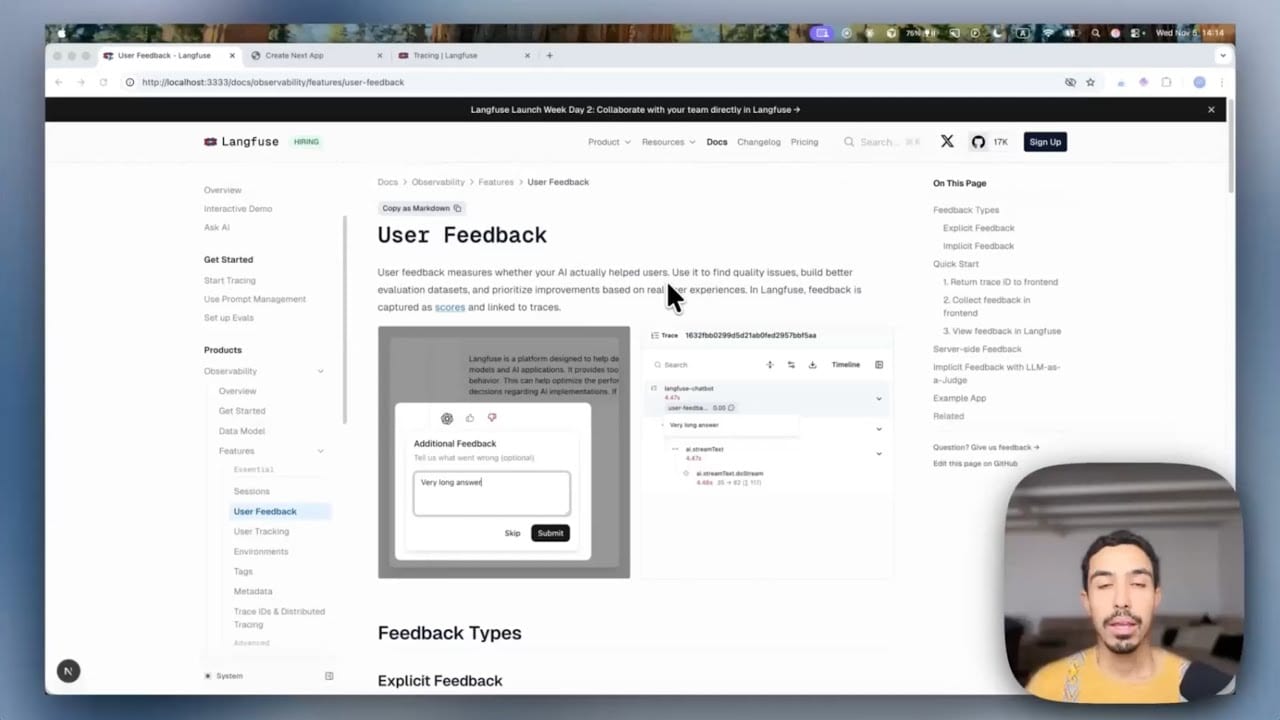Open Pricing in the top navigation

[x=804, y=142]
